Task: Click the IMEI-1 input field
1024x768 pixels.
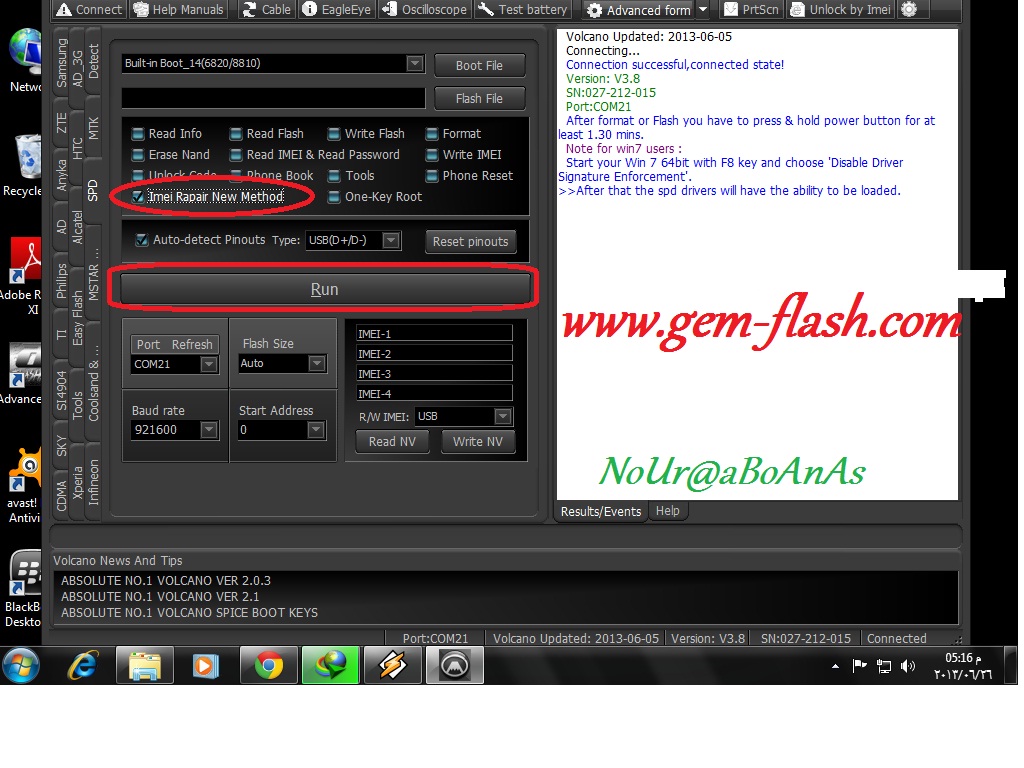Action: point(434,334)
